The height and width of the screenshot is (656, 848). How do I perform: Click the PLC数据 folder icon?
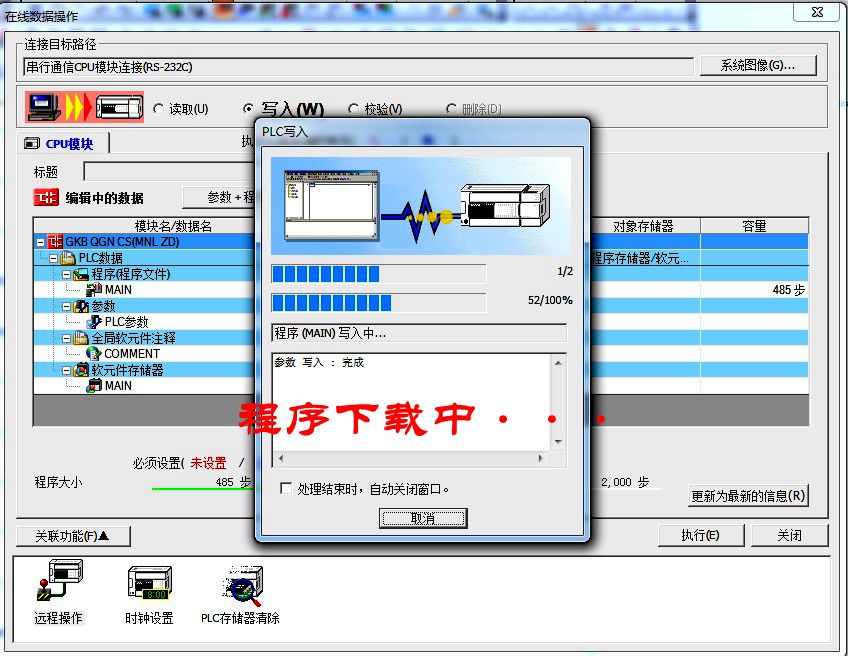[68, 257]
